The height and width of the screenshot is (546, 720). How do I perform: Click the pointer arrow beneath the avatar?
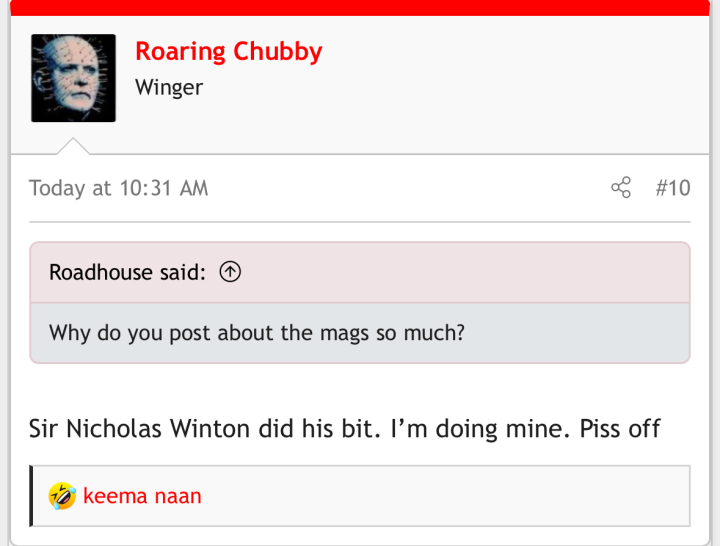click(x=73, y=146)
